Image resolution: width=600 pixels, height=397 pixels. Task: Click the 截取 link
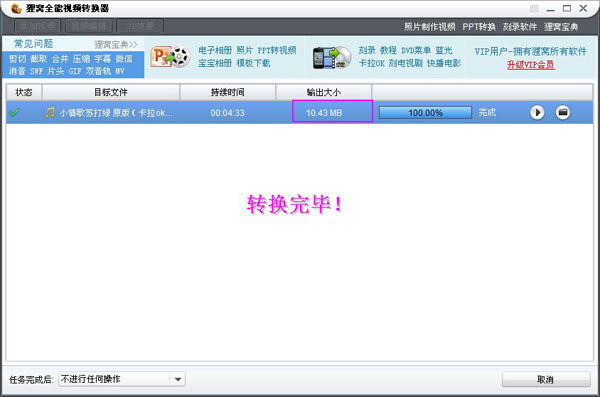click(39, 59)
